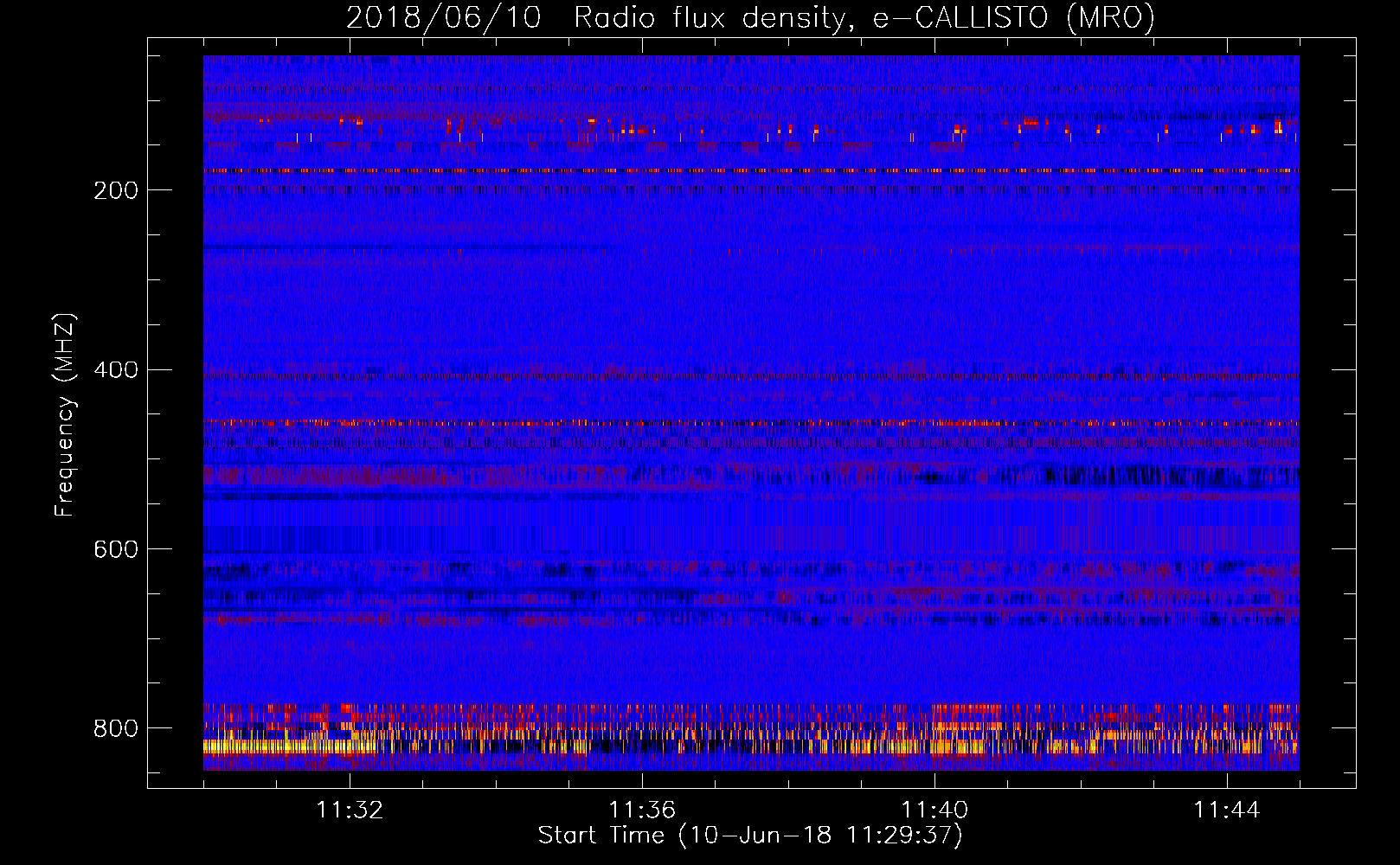Click the '11:40' time tick label
The image size is (1400, 865).
point(934,811)
